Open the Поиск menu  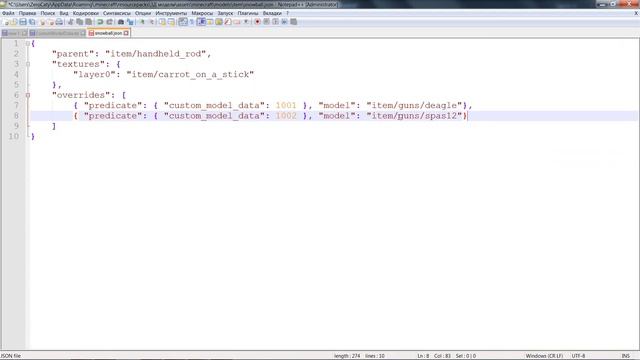[x=48, y=13]
